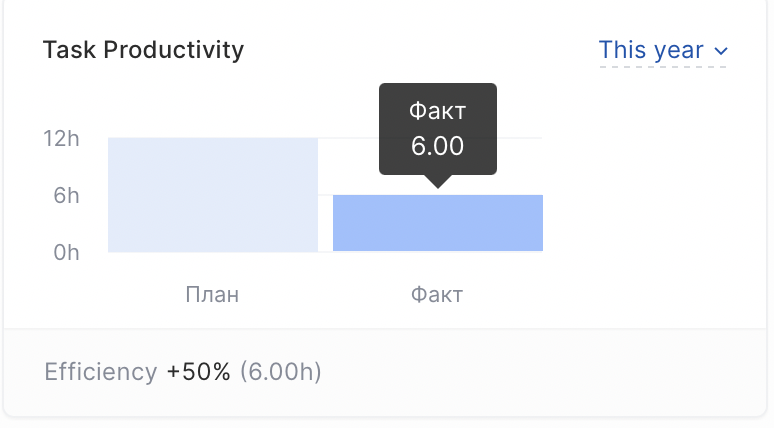Click the This year link text
774x428 pixels.
(x=651, y=50)
